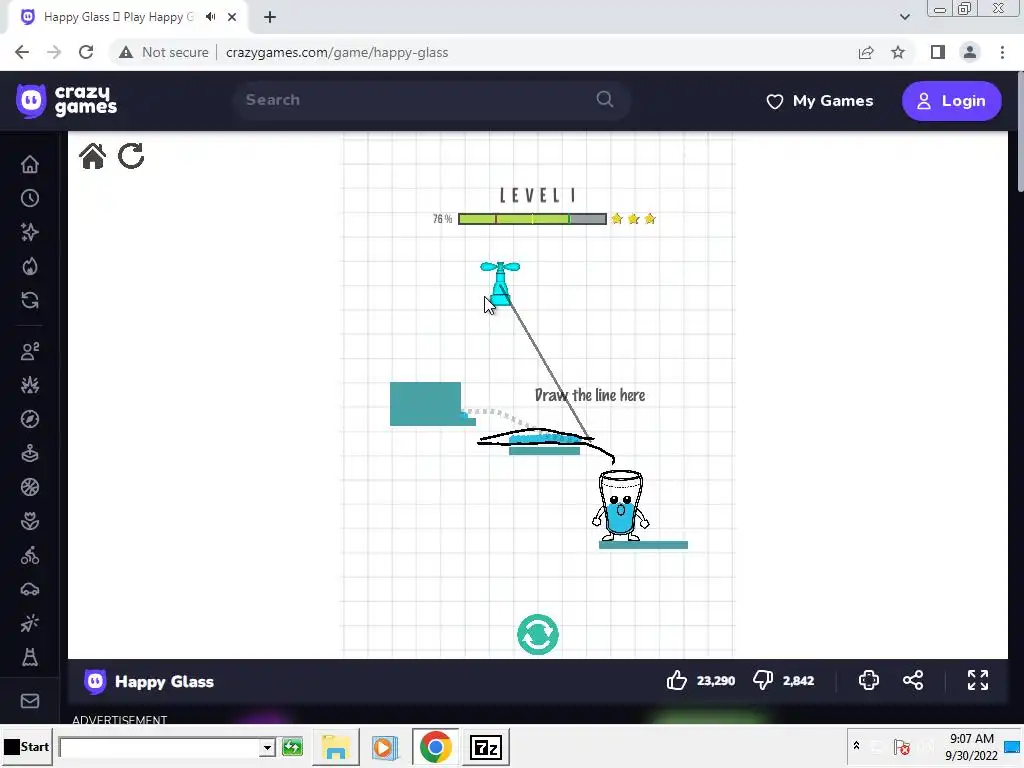The image size is (1024, 768).
Task: Like the game with the thumbs-up icon
Action: pyautogui.click(x=677, y=680)
